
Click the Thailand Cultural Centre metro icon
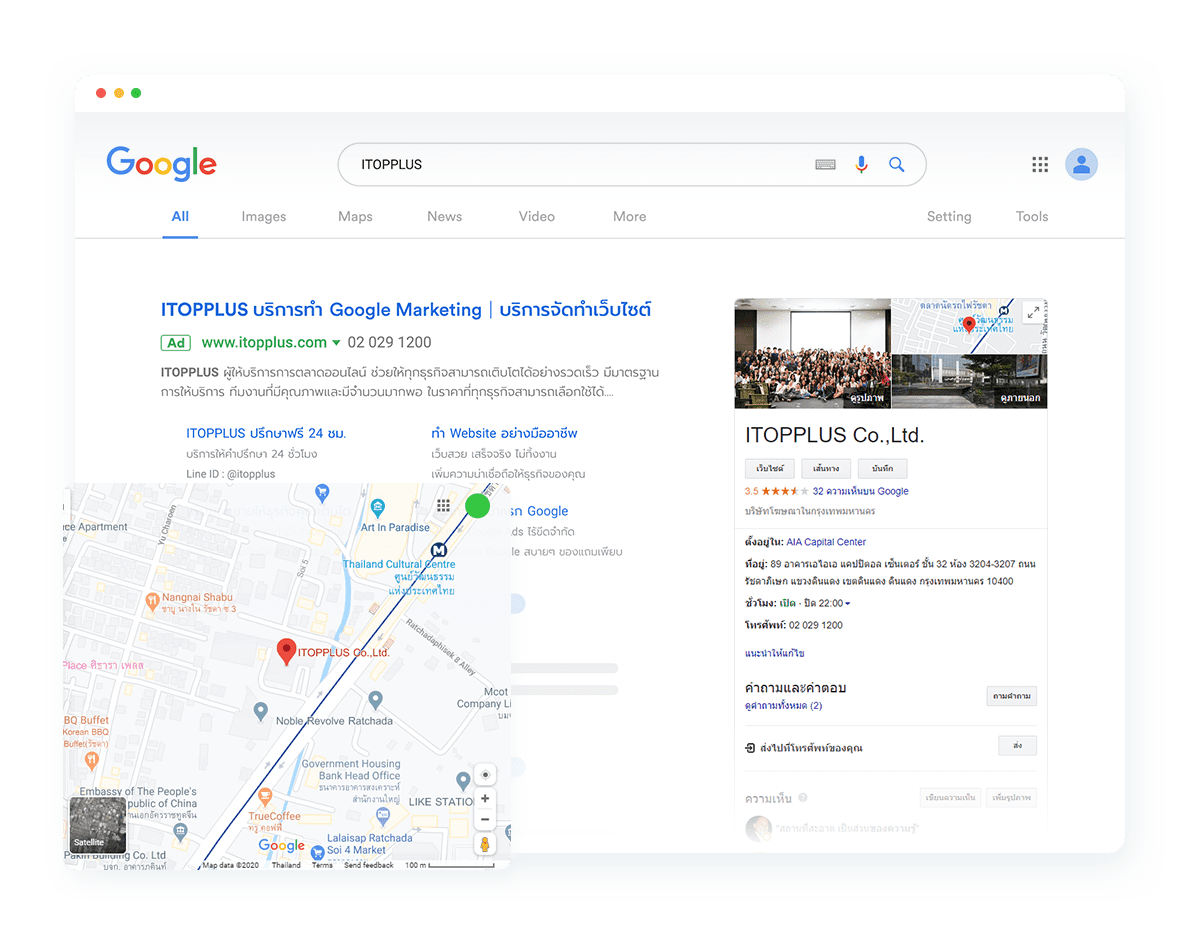point(438,550)
